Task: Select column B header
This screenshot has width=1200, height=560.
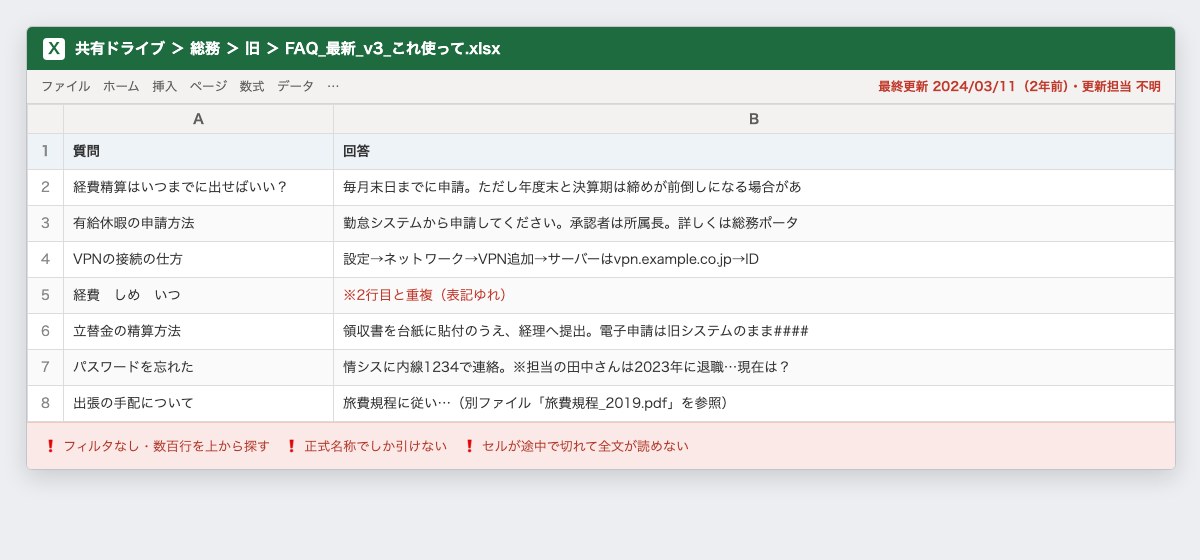Action: [x=754, y=119]
